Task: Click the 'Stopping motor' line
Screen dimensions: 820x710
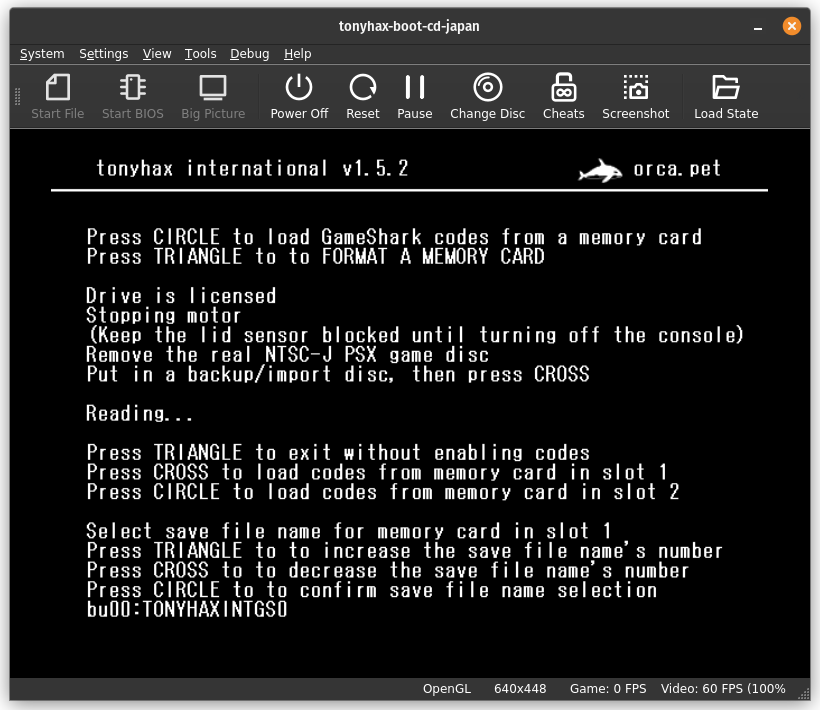Action: (163, 316)
